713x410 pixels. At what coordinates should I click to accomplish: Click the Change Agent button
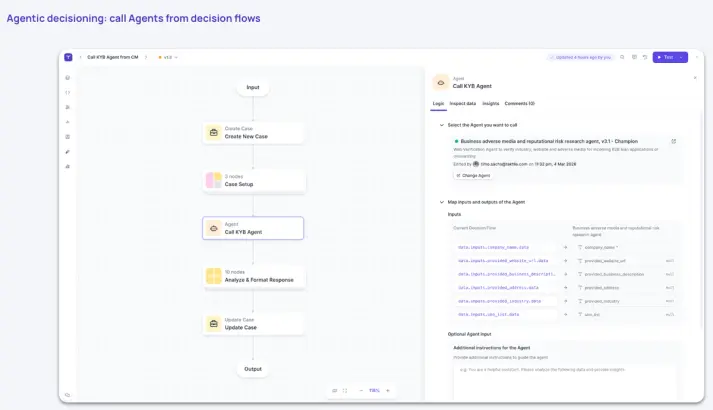pos(473,175)
